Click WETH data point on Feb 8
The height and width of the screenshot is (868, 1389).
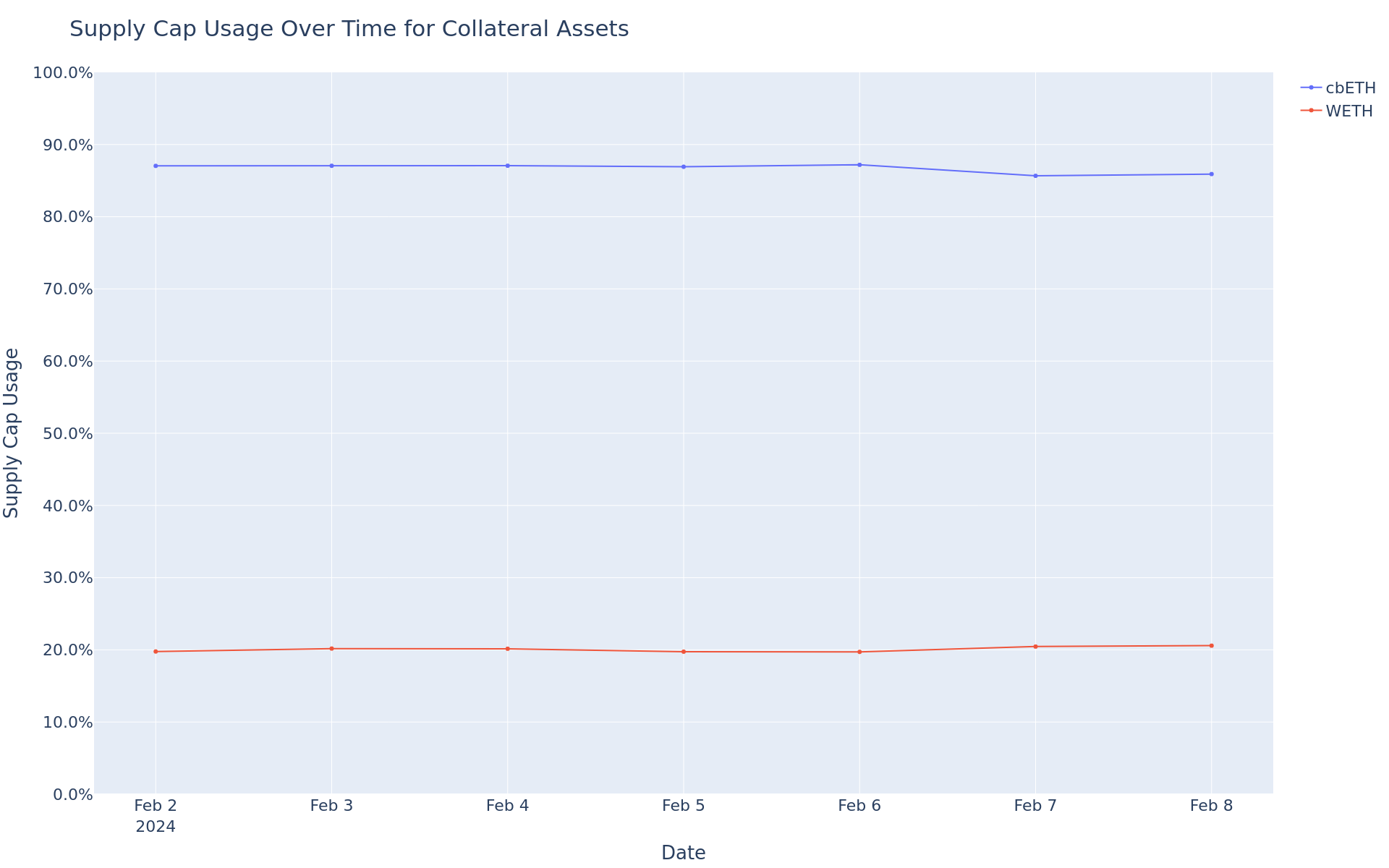pyautogui.click(x=1211, y=646)
